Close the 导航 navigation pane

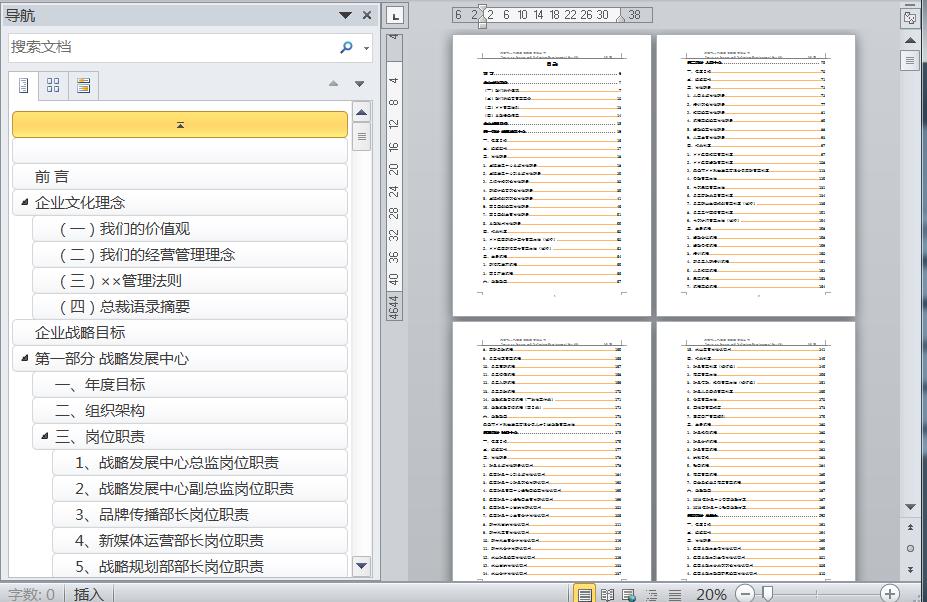pyautogui.click(x=367, y=15)
